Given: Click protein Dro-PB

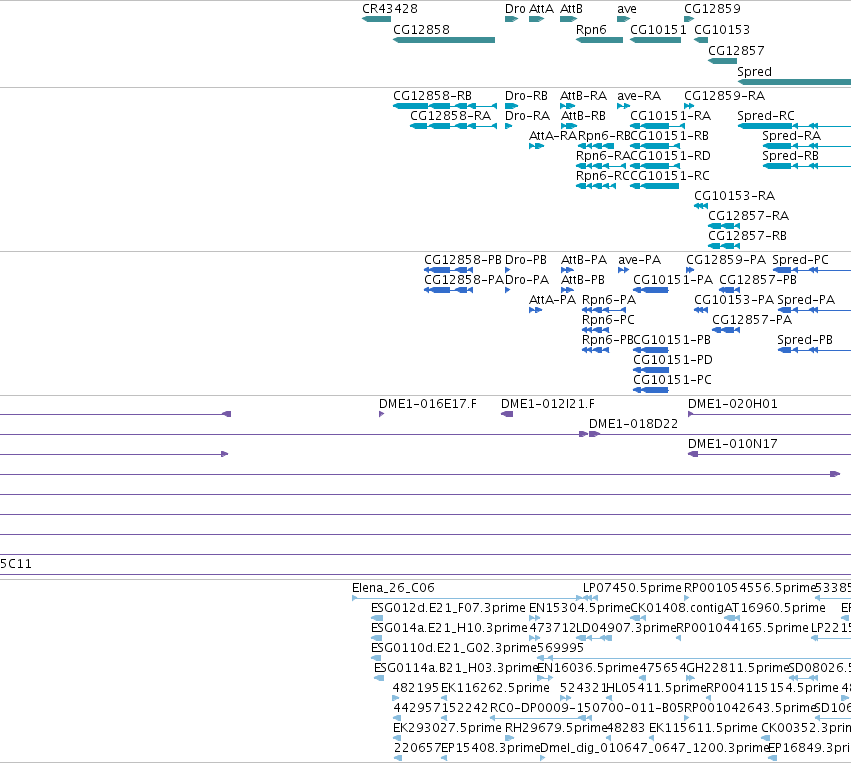Looking at the screenshot, I should click(x=507, y=270).
